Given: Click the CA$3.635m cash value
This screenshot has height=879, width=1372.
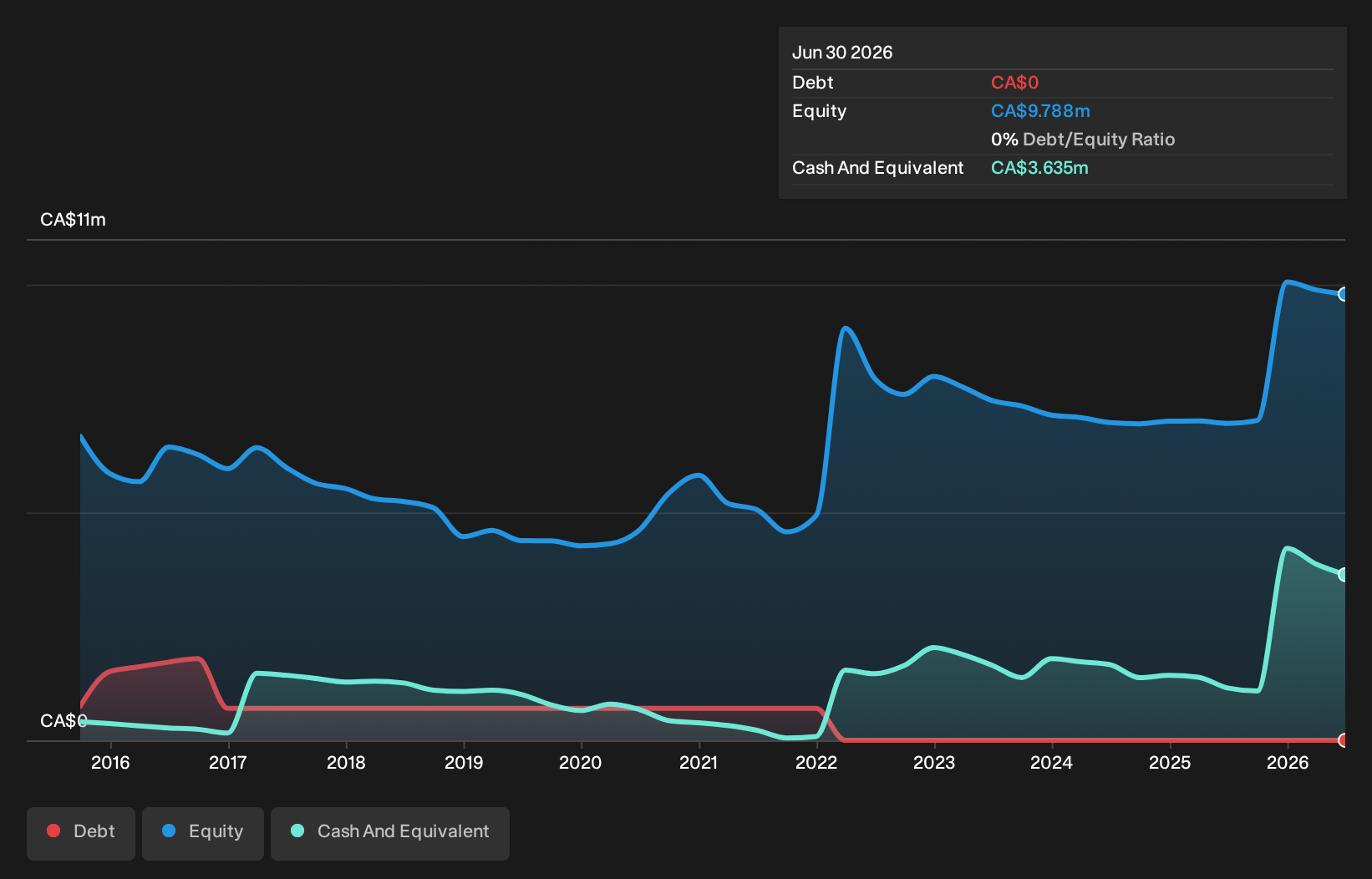Looking at the screenshot, I should [x=1039, y=168].
